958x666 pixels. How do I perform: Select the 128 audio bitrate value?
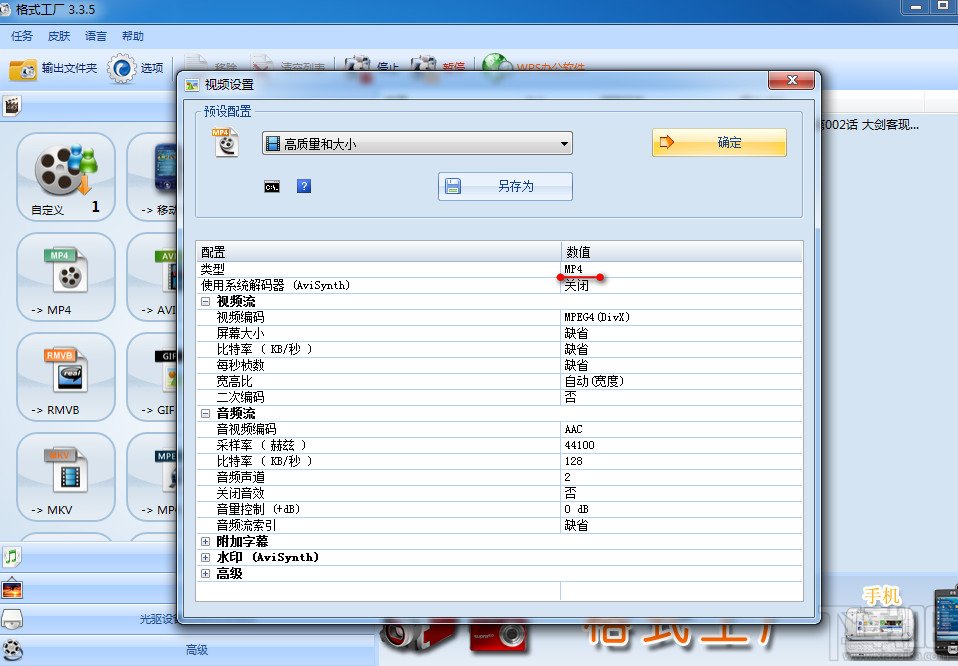681,461
